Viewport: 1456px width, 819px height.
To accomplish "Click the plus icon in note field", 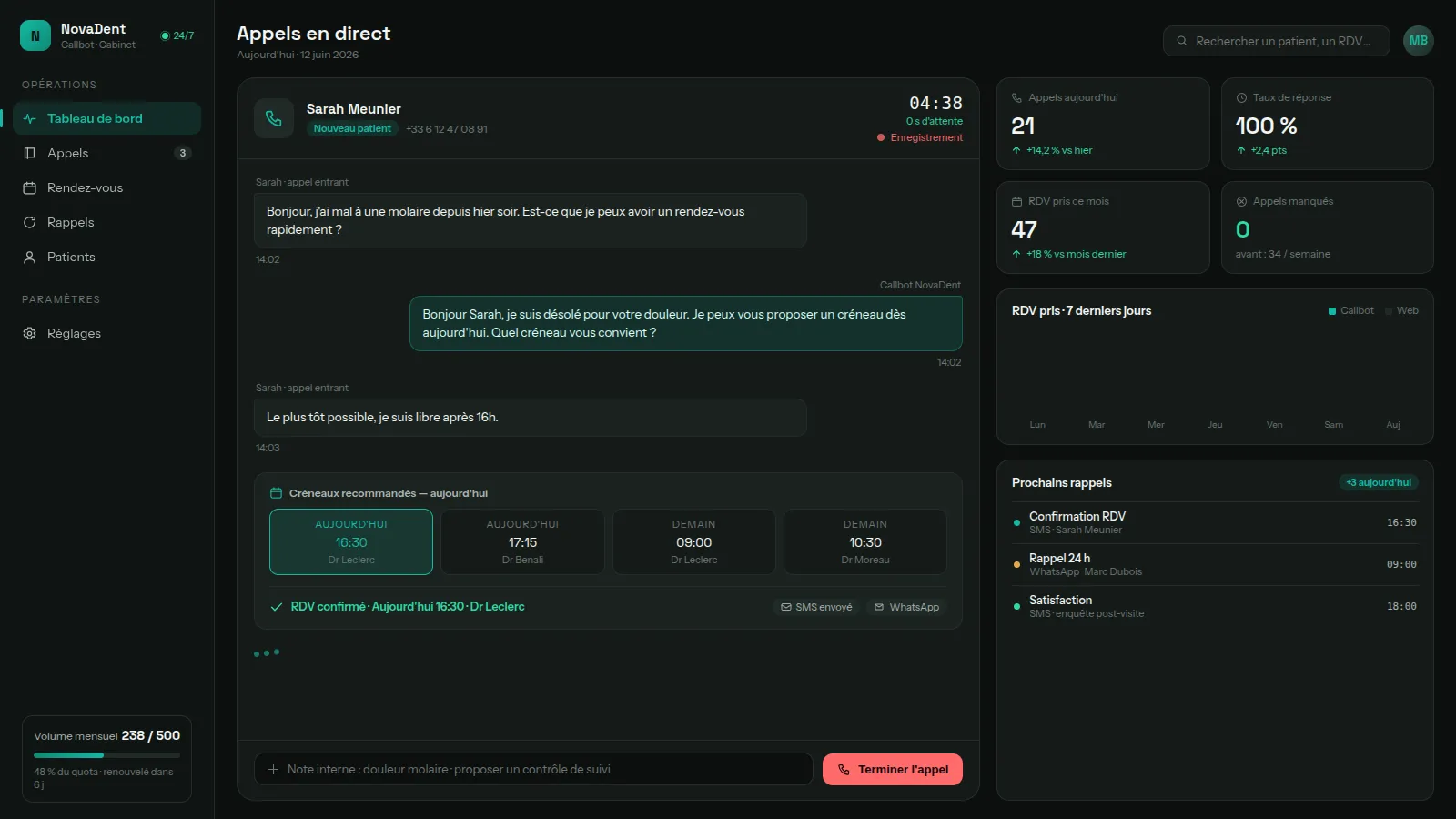I will tap(273, 770).
